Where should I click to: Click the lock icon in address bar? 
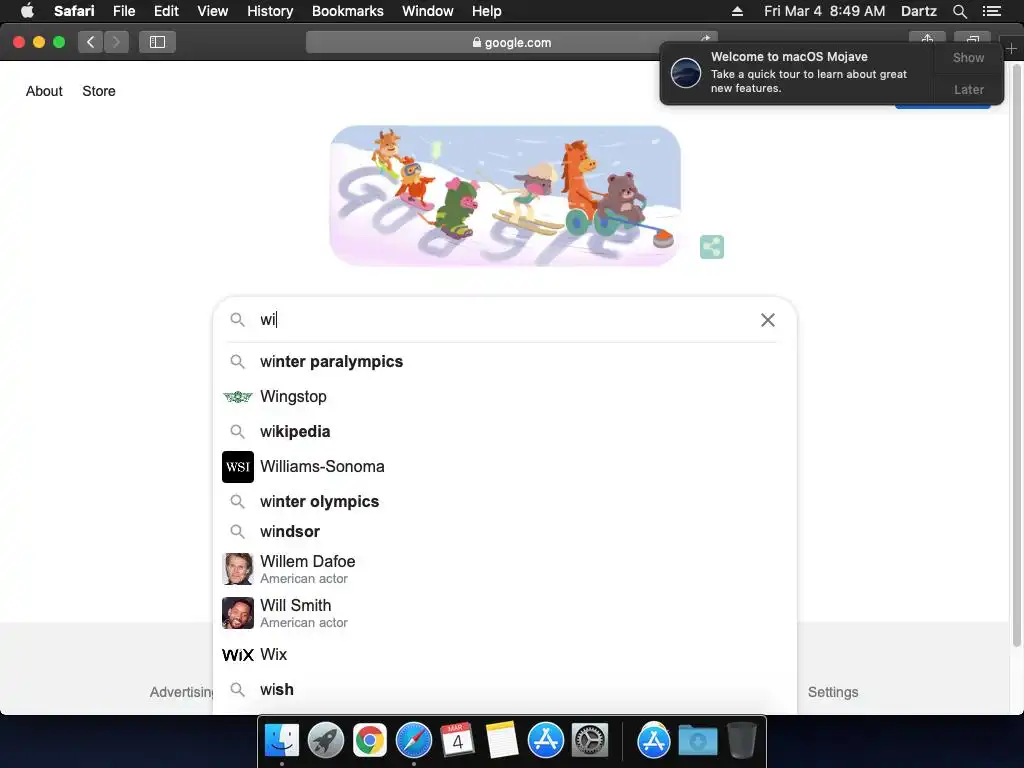477,42
